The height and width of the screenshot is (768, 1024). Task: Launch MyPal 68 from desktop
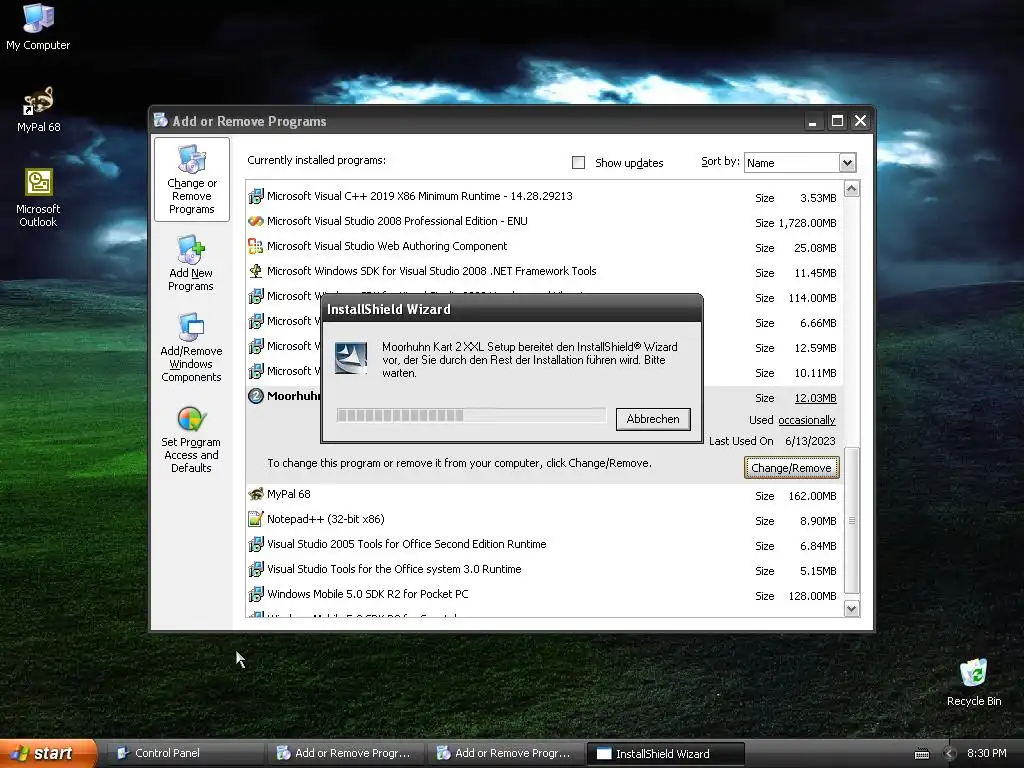[38, 108]
